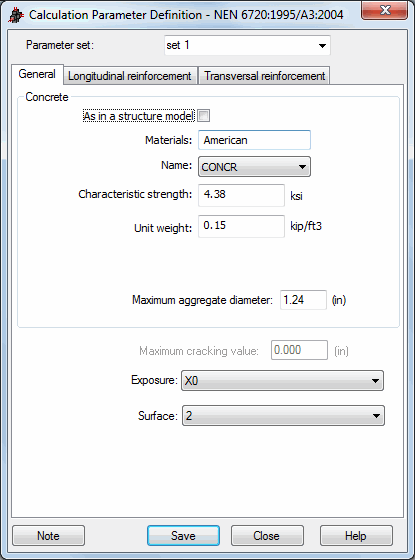Click the 'set 1' text in Parameter set box
The width and height of the screenshot is (415, 560).
pyautogui.click(x=178, y=45)
